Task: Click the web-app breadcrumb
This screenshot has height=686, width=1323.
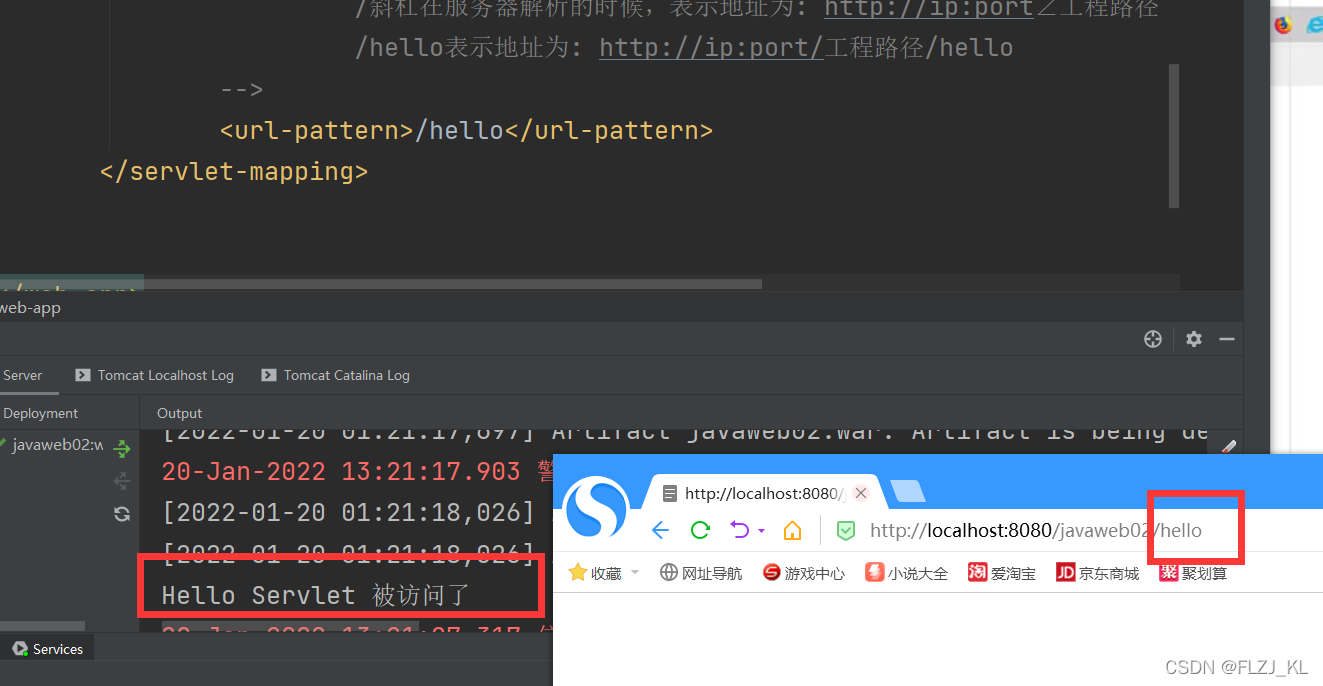Action: coord(30,308)
